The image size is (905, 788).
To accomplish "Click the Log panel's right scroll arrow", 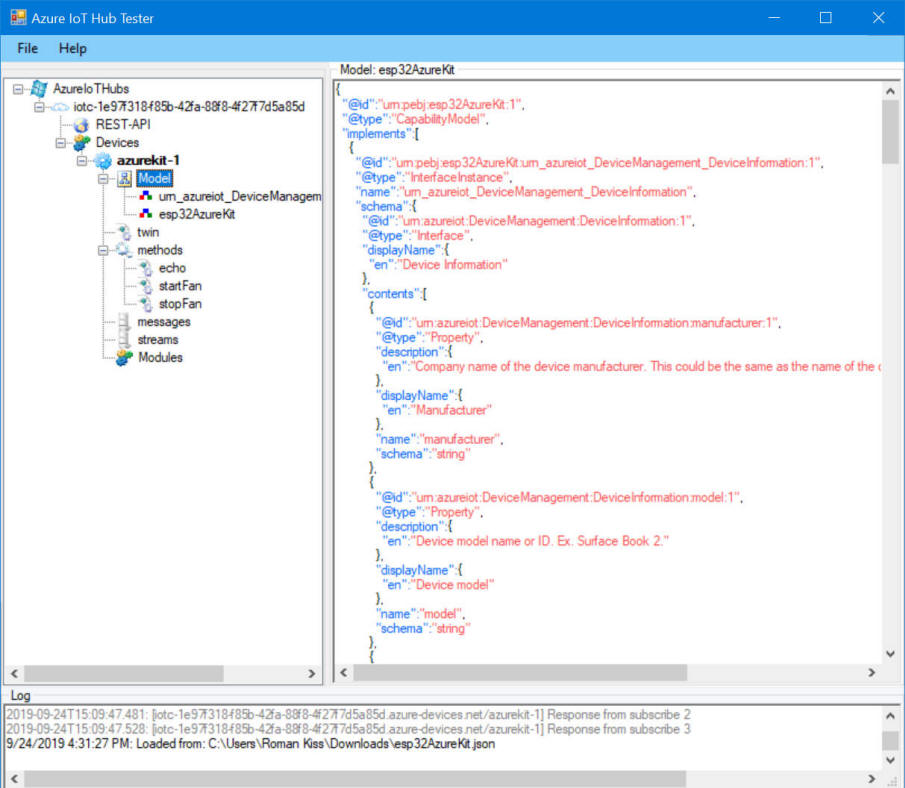I will [872, 779].
